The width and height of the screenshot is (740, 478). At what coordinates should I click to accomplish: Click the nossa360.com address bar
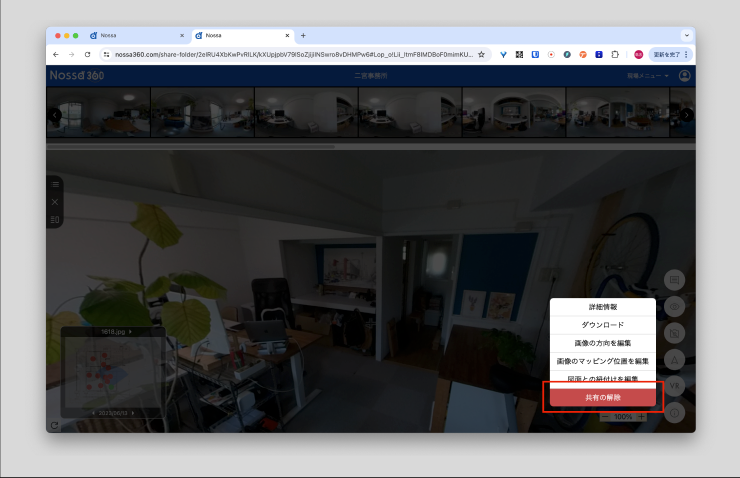(x=294, y=55)
